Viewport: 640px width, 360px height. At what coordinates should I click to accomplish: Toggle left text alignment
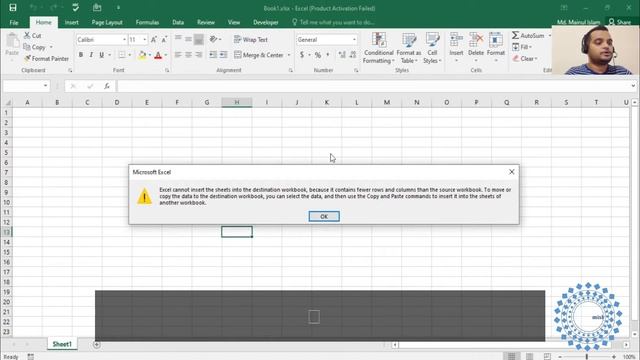[178, 55]
